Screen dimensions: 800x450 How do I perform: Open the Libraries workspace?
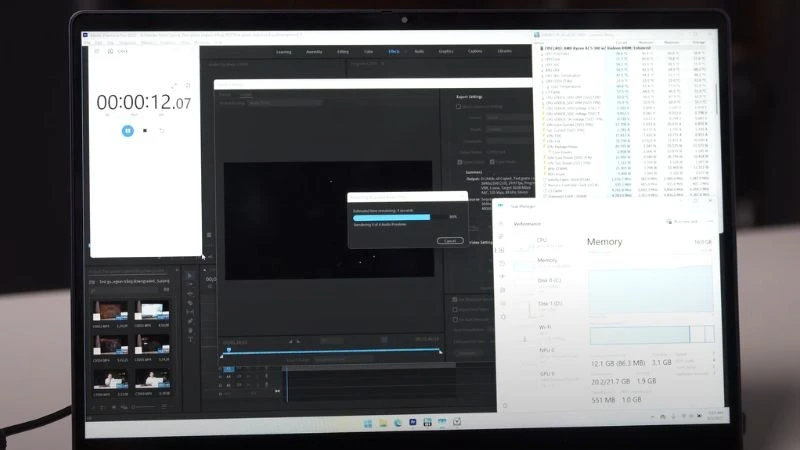(505, 52)
